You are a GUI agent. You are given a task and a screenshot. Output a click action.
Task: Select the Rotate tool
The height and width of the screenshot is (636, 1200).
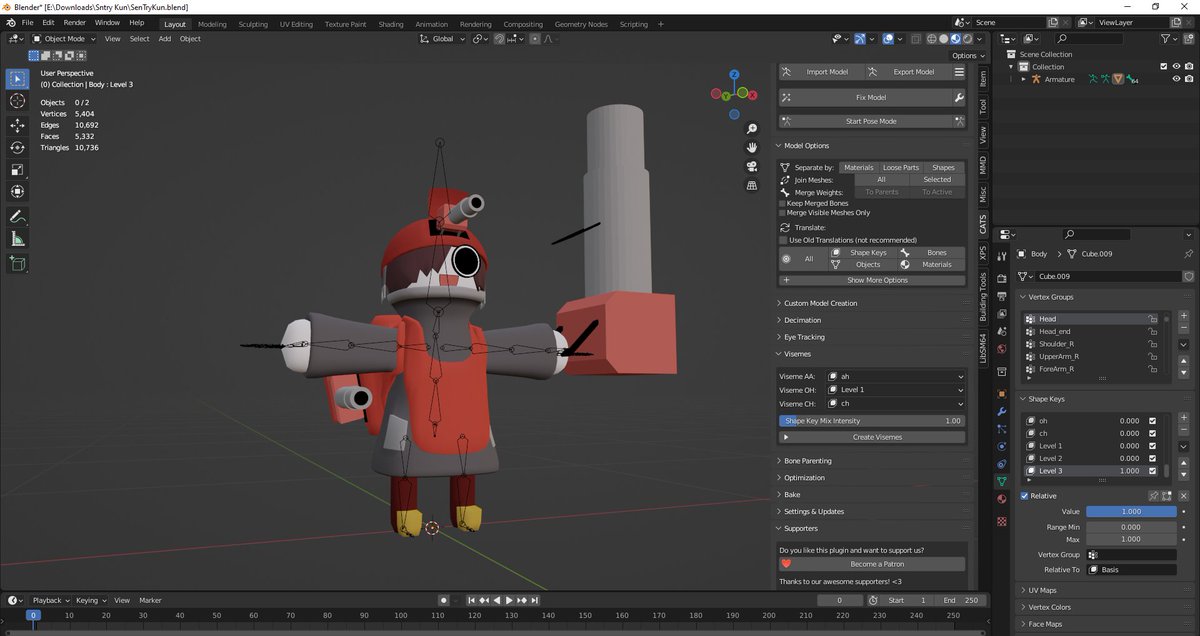pos(17,148)
